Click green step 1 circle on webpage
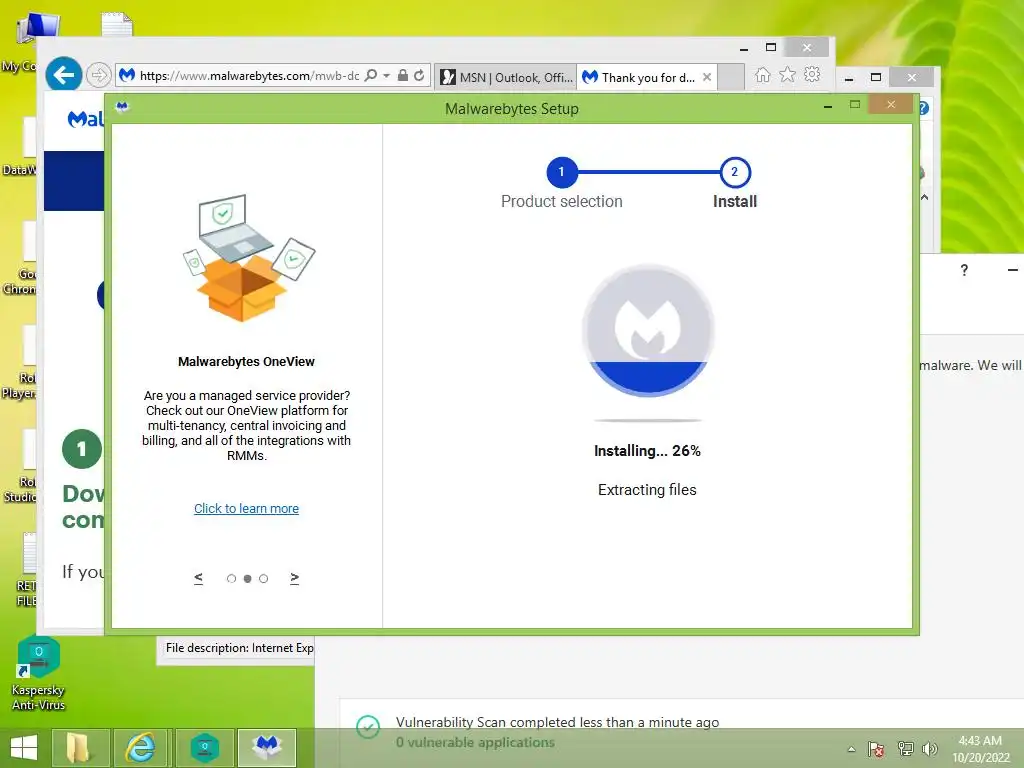The height and width of the screenshot is (768, 1024). click(82, 449)
